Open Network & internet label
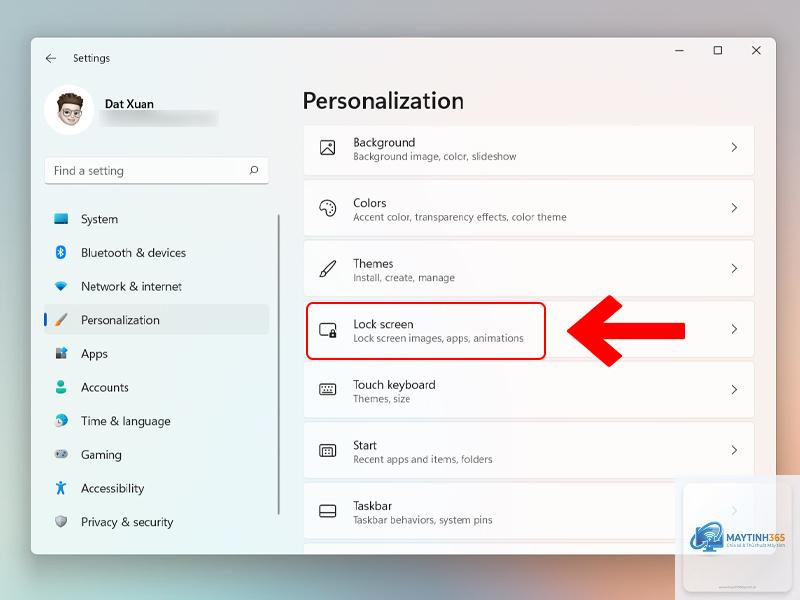The width and height of the screenshot is (800, 600). coord(131,287)
